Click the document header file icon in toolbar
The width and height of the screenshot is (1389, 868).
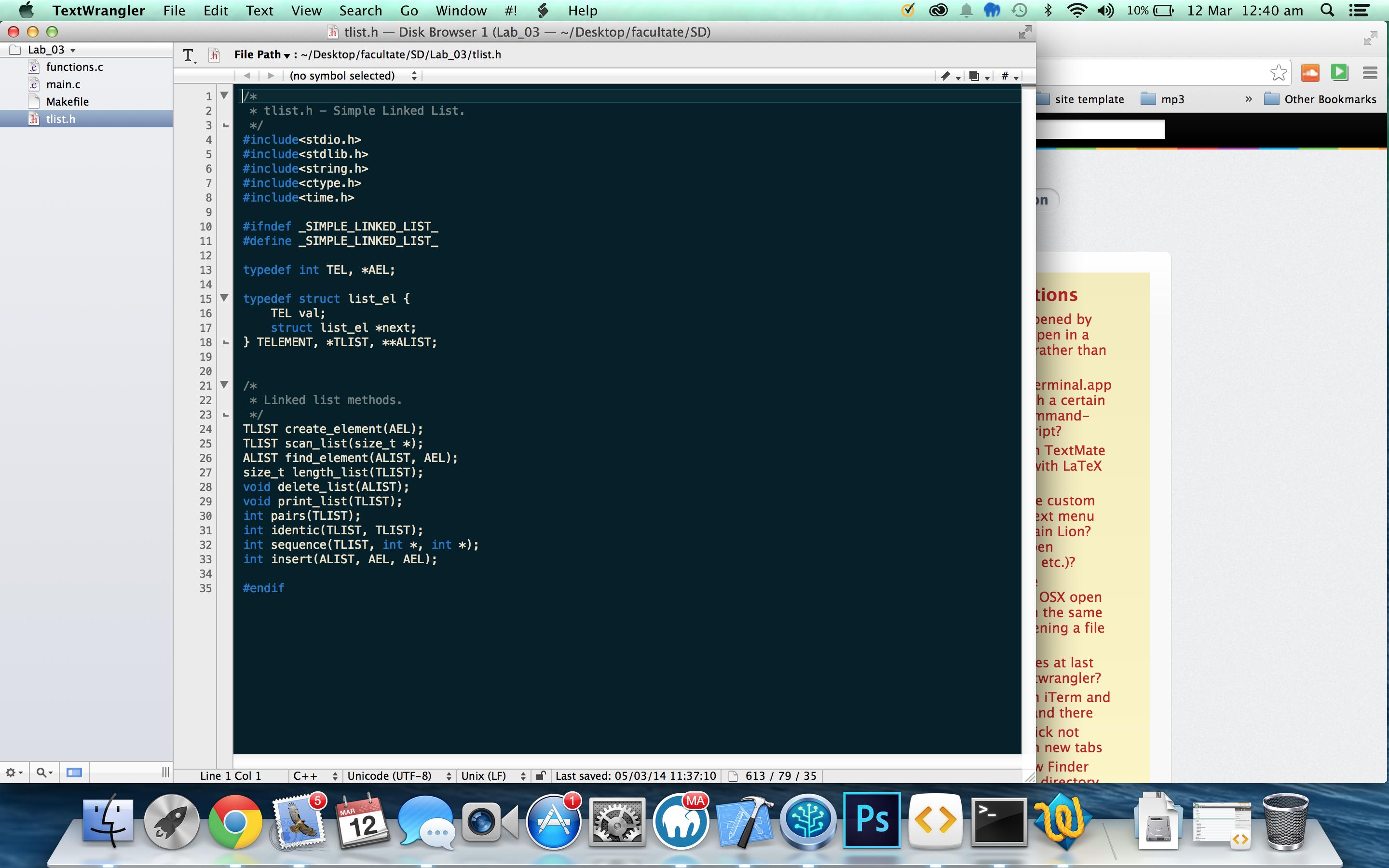click(x=214, y=55)
